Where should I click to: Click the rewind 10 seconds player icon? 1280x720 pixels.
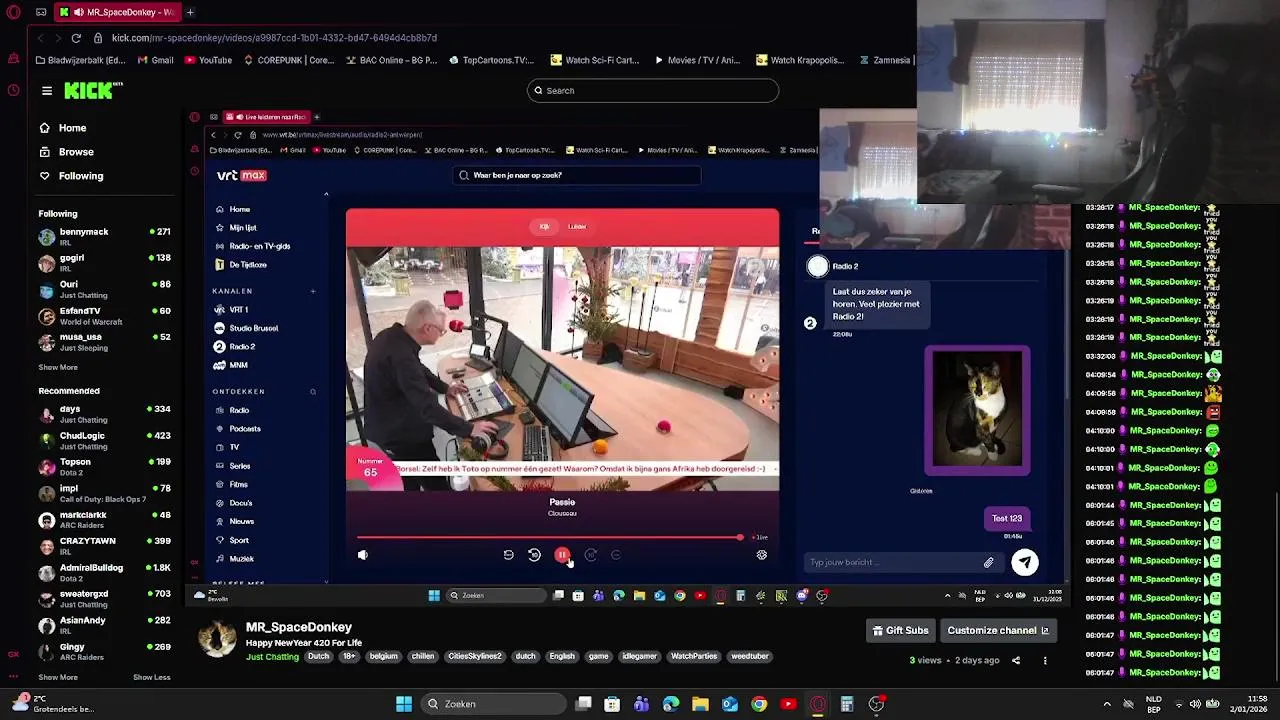(x=534, y=555)
